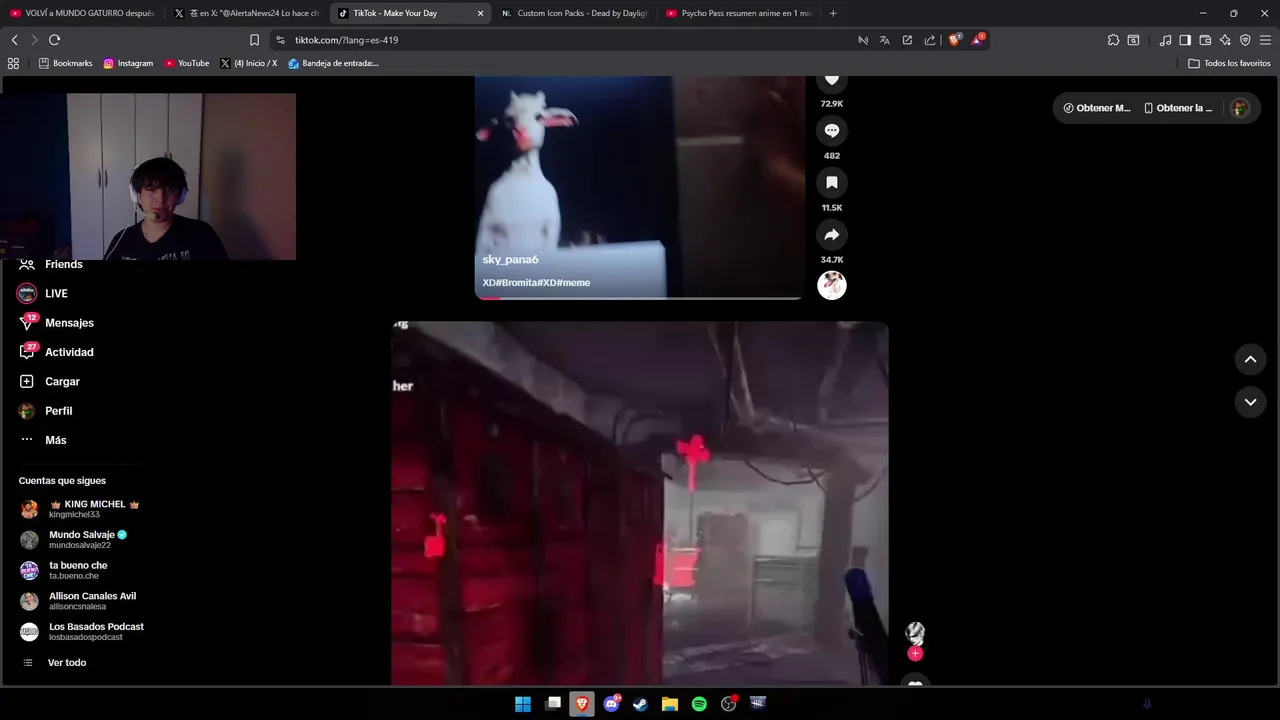Open ta bueno che followed account
The image size is (1280, 720).
pos(64,570)
